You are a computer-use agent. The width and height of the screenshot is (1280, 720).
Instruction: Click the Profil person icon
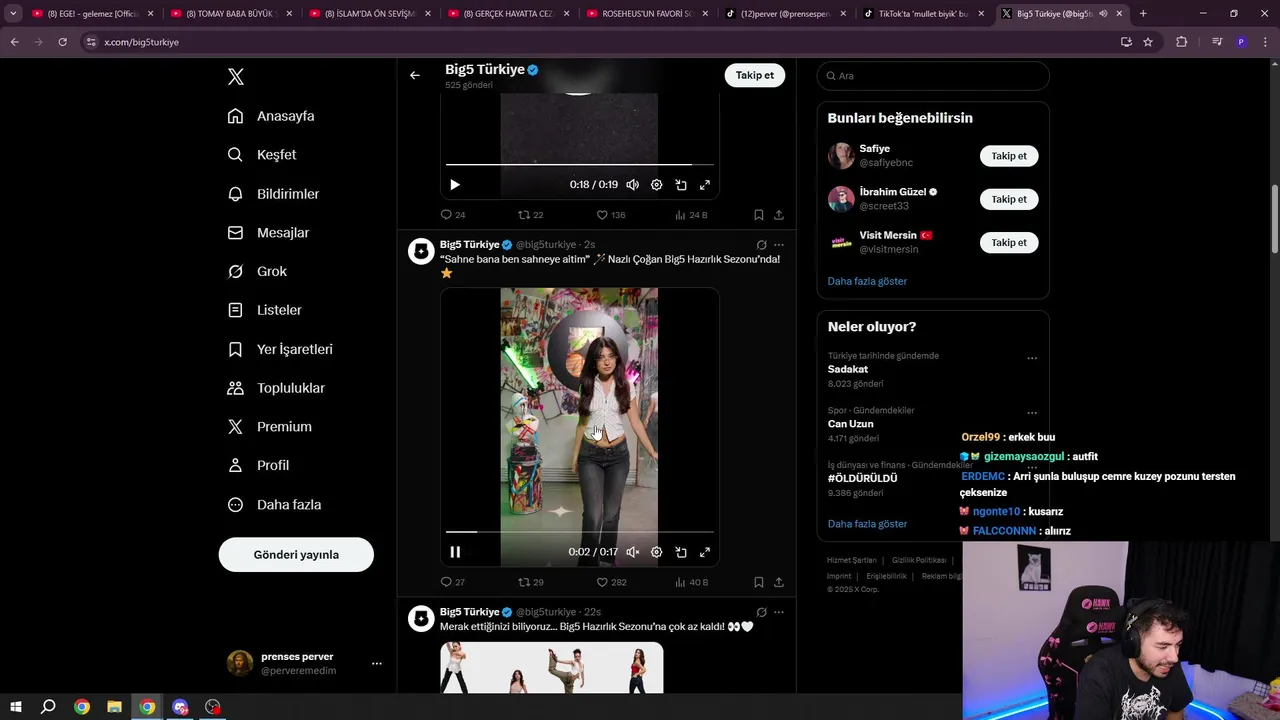point(235,466)
